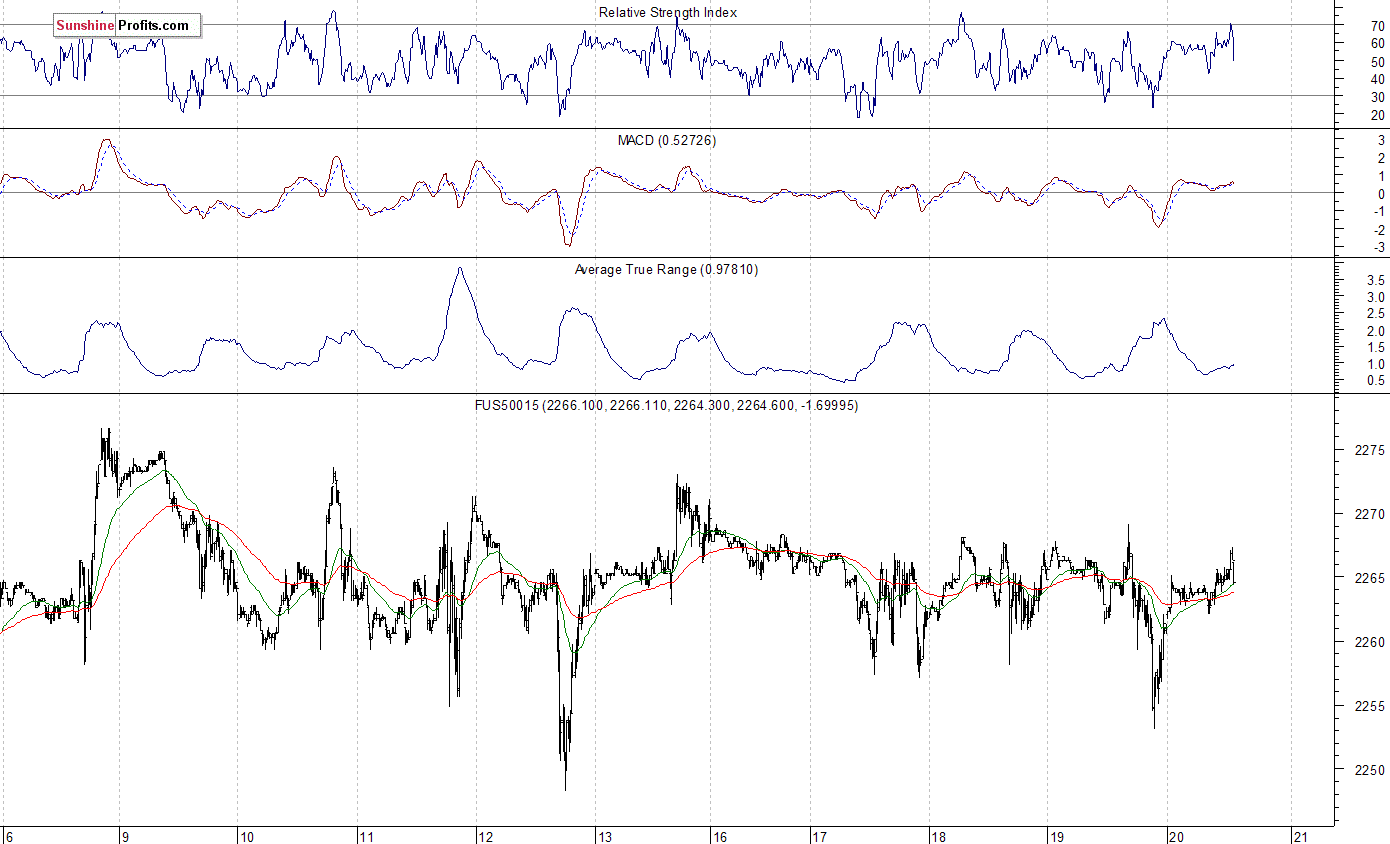The image size is (1390, 844).
Task: Click the Average True Range (0.97810) title
Action: coord(667,269)
